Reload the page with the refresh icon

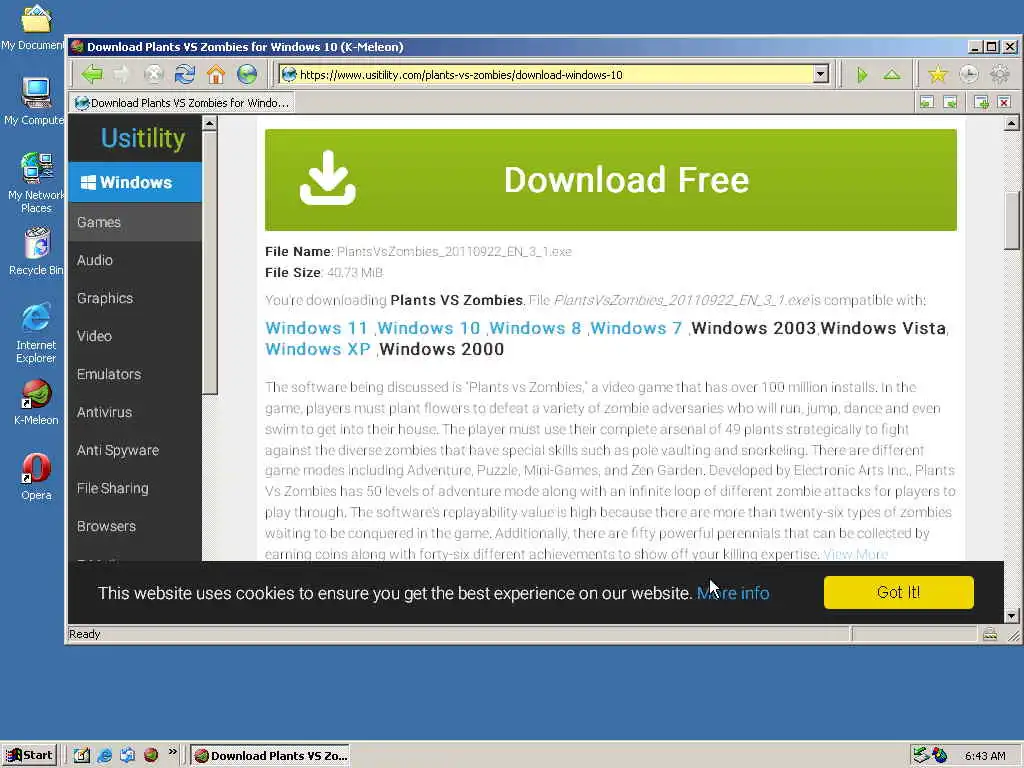click(x=185, y=74)
